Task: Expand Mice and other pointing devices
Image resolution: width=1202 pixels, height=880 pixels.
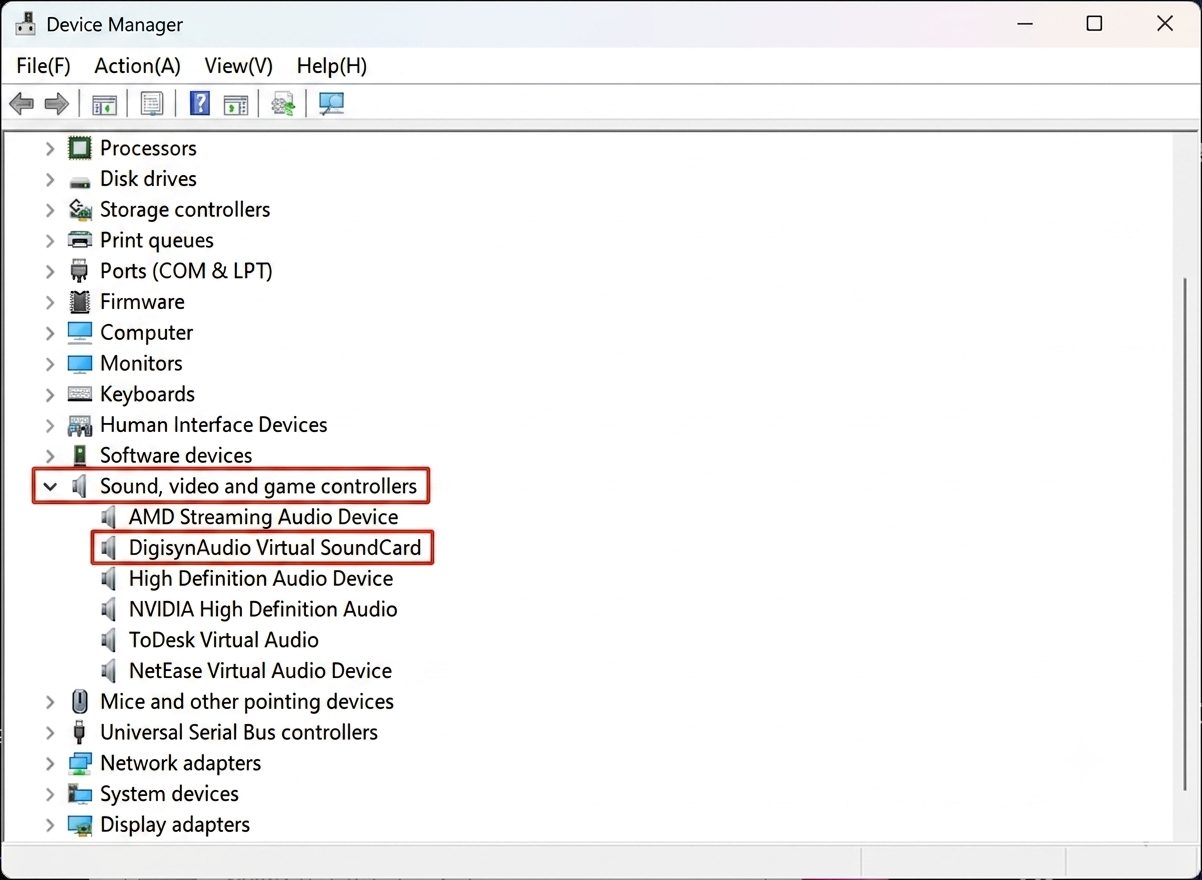Action: (49, 702)
